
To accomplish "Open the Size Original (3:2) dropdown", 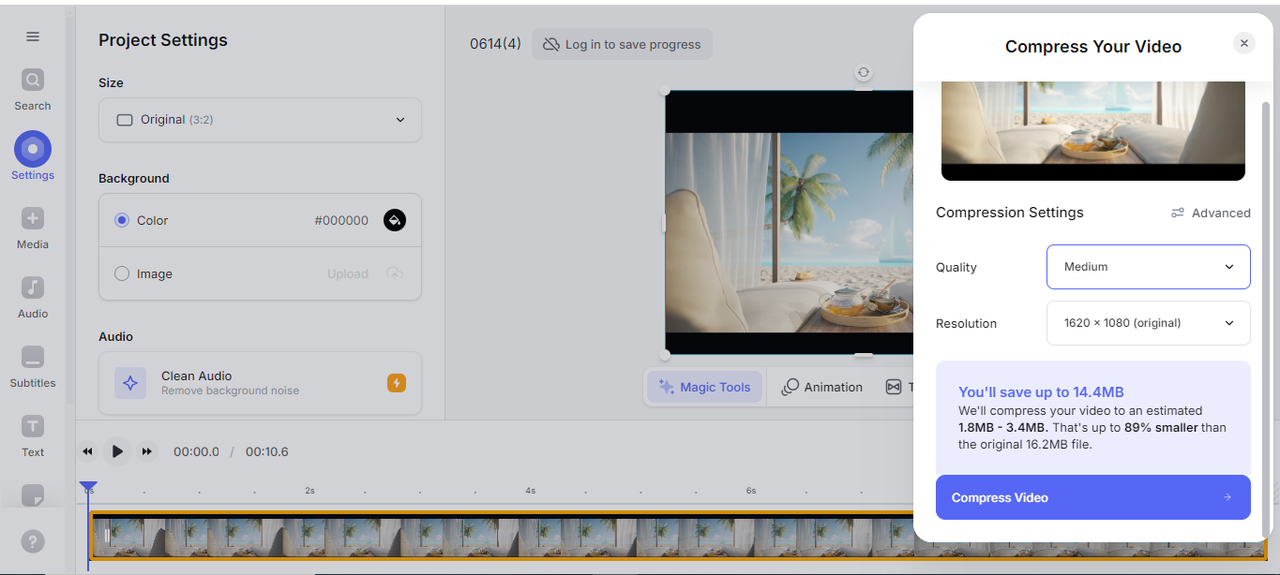I will point(260,120).
